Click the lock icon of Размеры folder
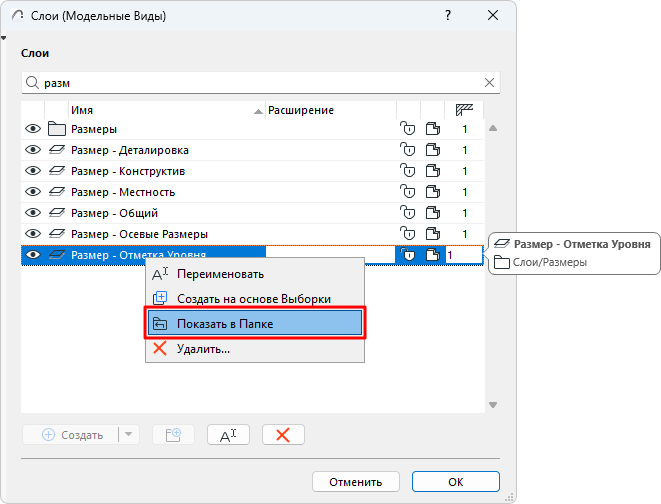Viewport: 661px width, 504px height. [407, 129]
